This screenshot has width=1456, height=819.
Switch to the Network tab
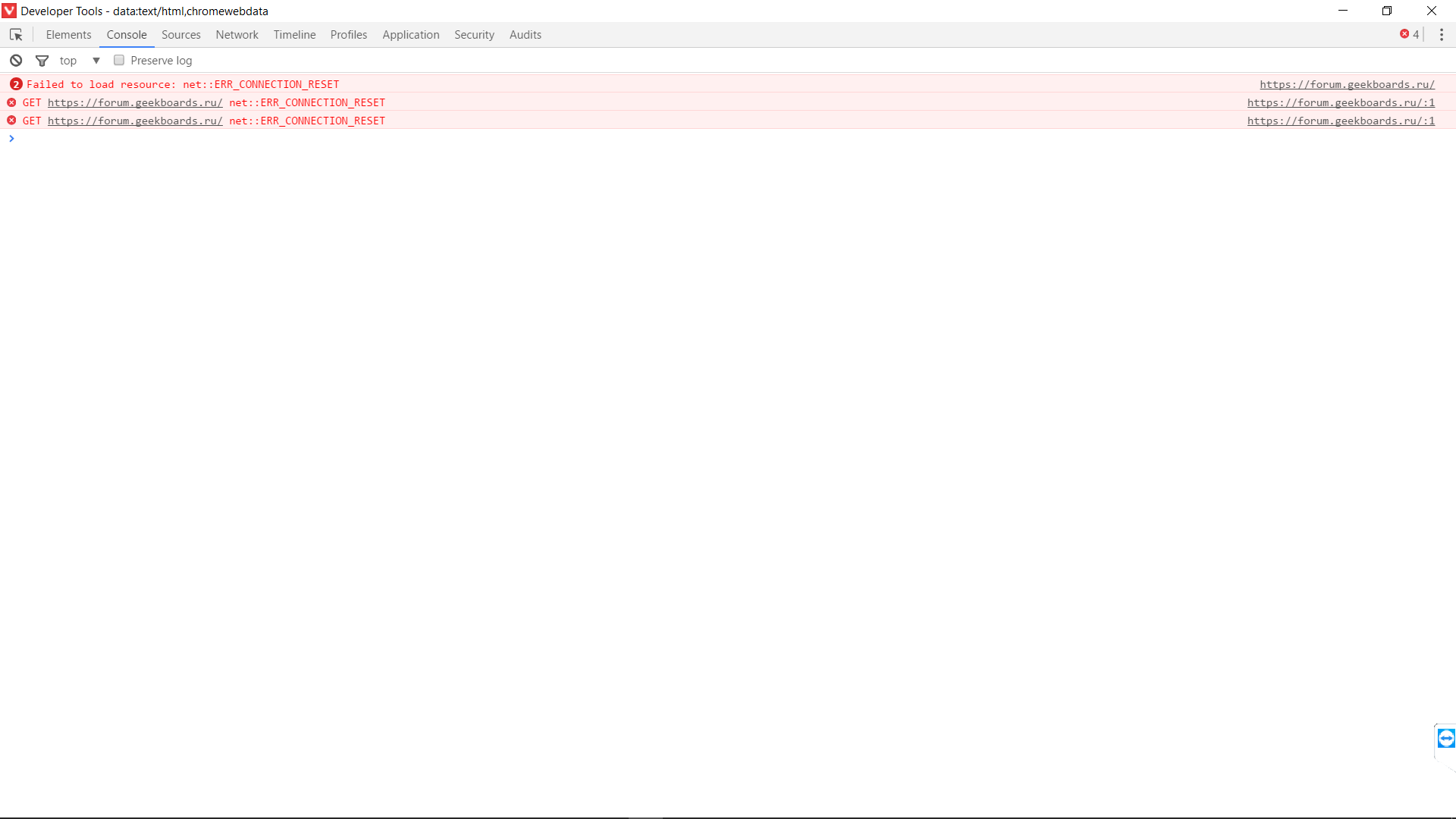[237, 35]
